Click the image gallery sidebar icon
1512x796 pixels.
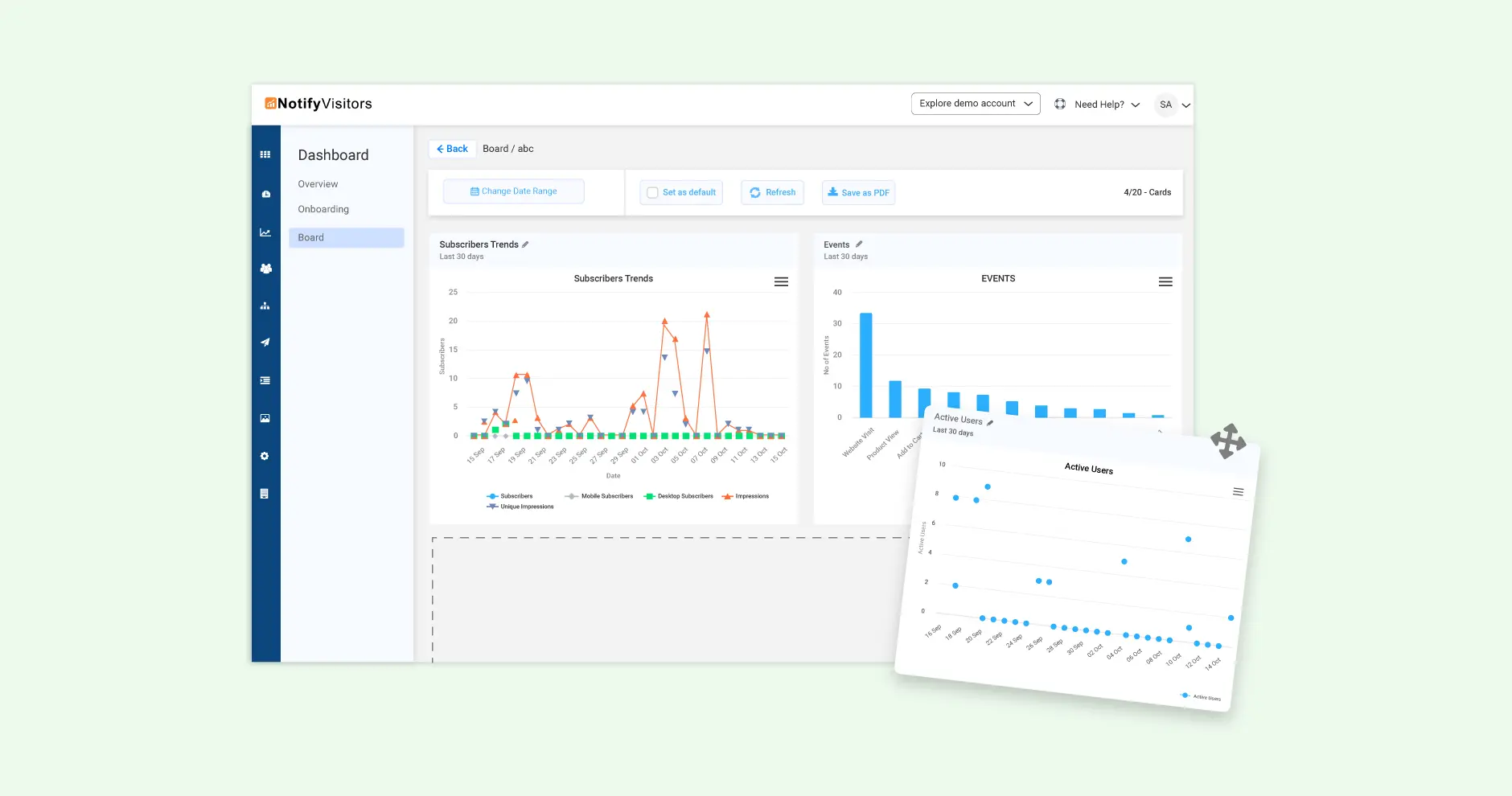pyautogui.click(x=265, y=418)
